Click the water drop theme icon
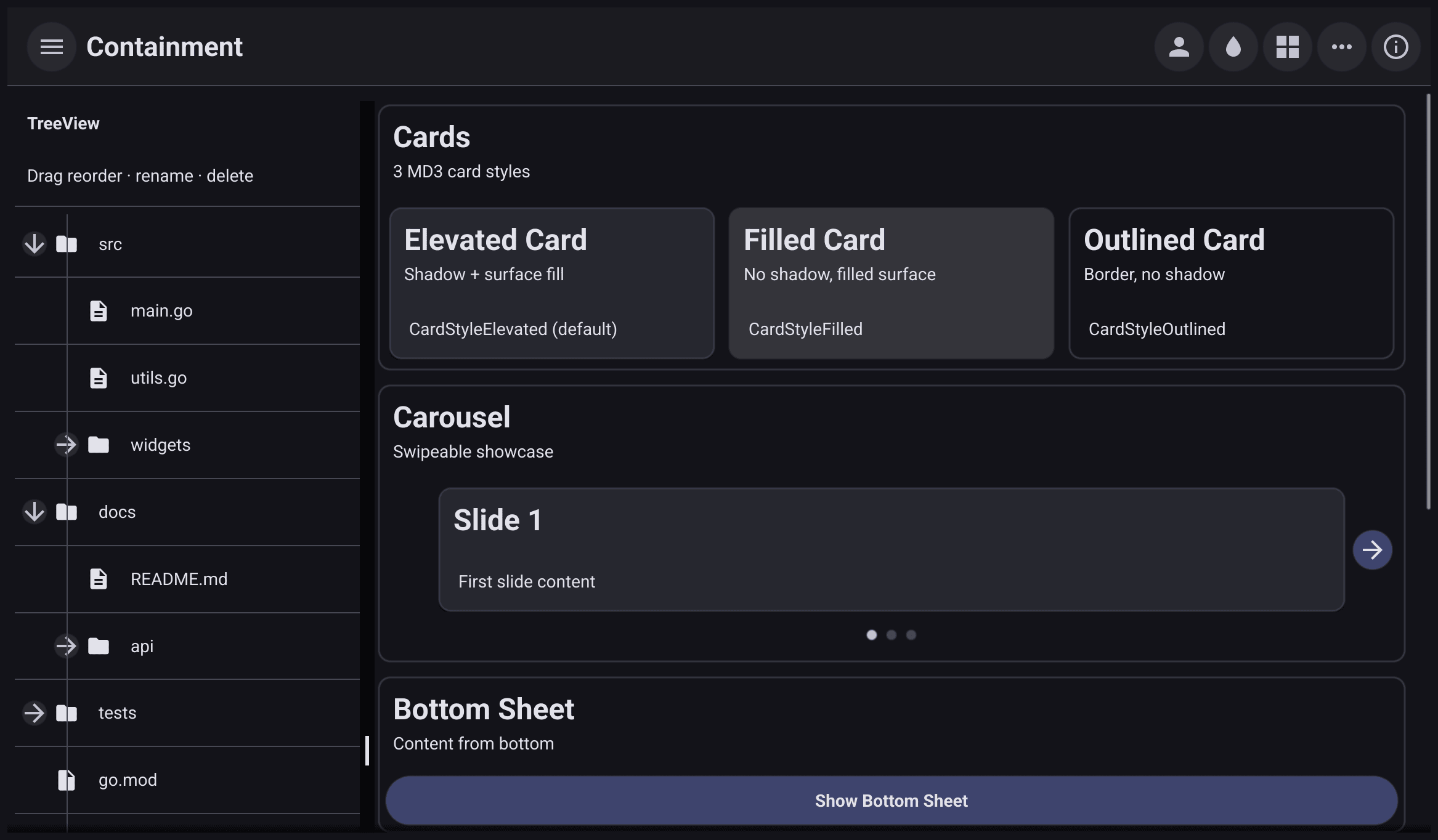Image resolution: width=1438 pixels, height=840 pixels. coord(1233,47)
